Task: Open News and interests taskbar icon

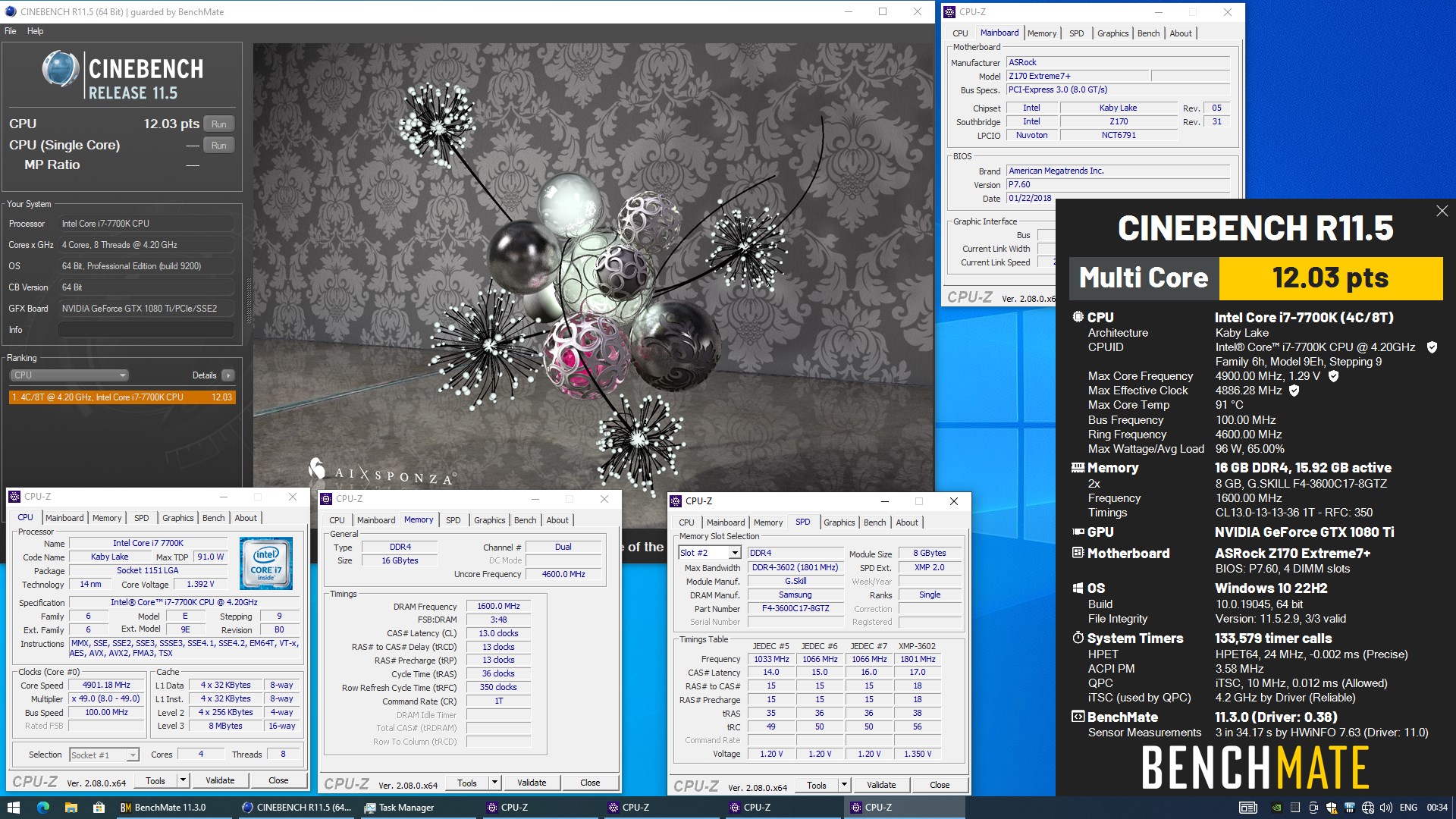Action: click(1248, 808)
